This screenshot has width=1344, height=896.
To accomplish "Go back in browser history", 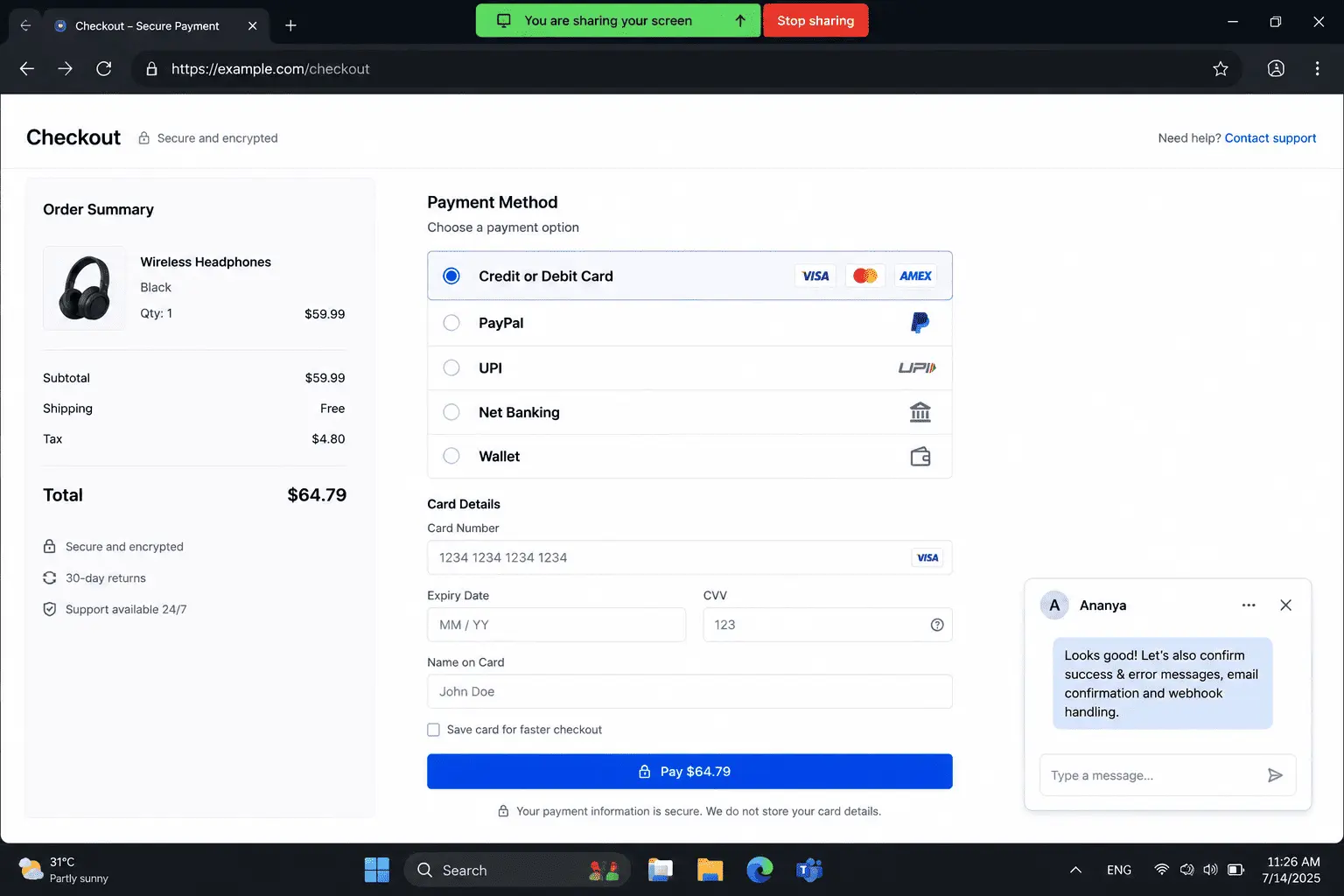I will coord(27,68).
